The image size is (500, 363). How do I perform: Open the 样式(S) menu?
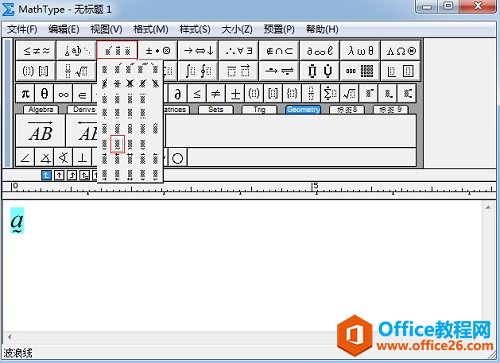(195, 29)
